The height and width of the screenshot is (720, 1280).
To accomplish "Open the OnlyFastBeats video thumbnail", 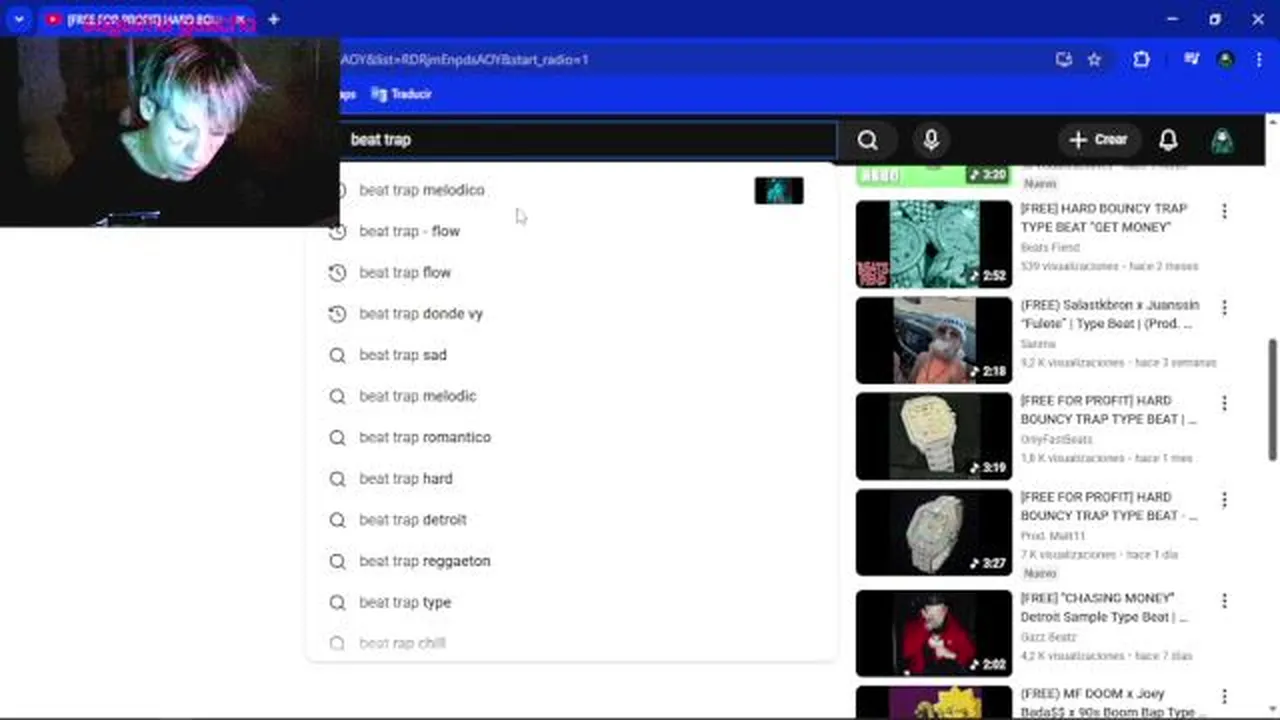I will coord(934,436).
